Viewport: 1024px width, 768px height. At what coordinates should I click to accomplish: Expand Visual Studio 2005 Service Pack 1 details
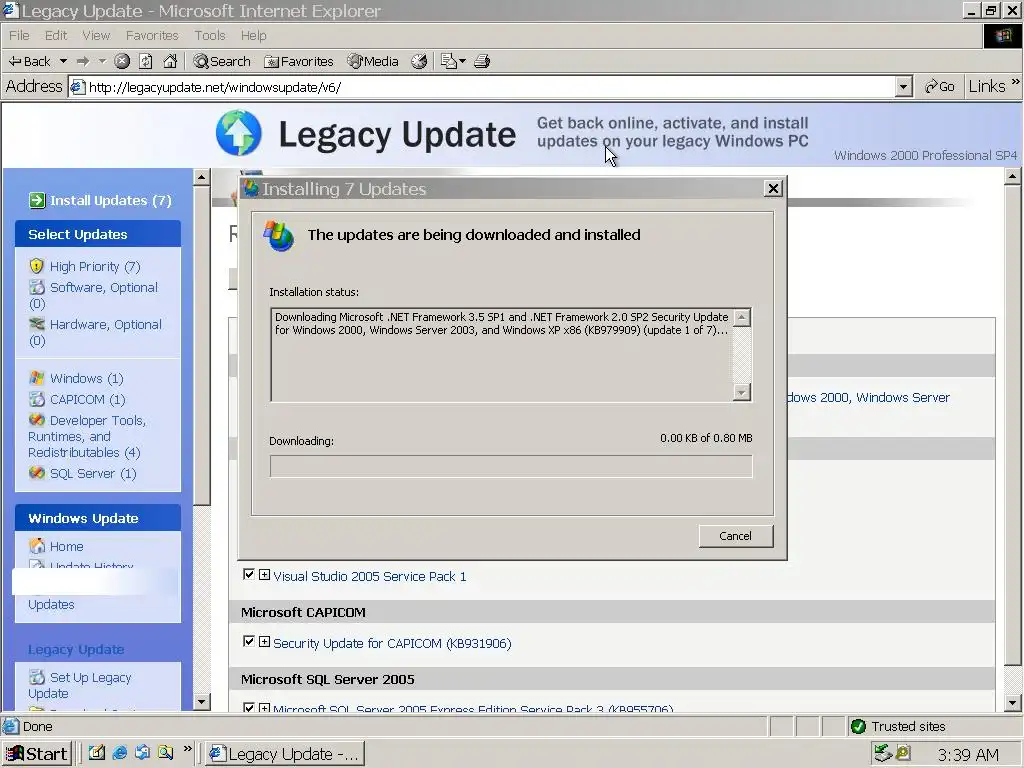tap(264, 575)
